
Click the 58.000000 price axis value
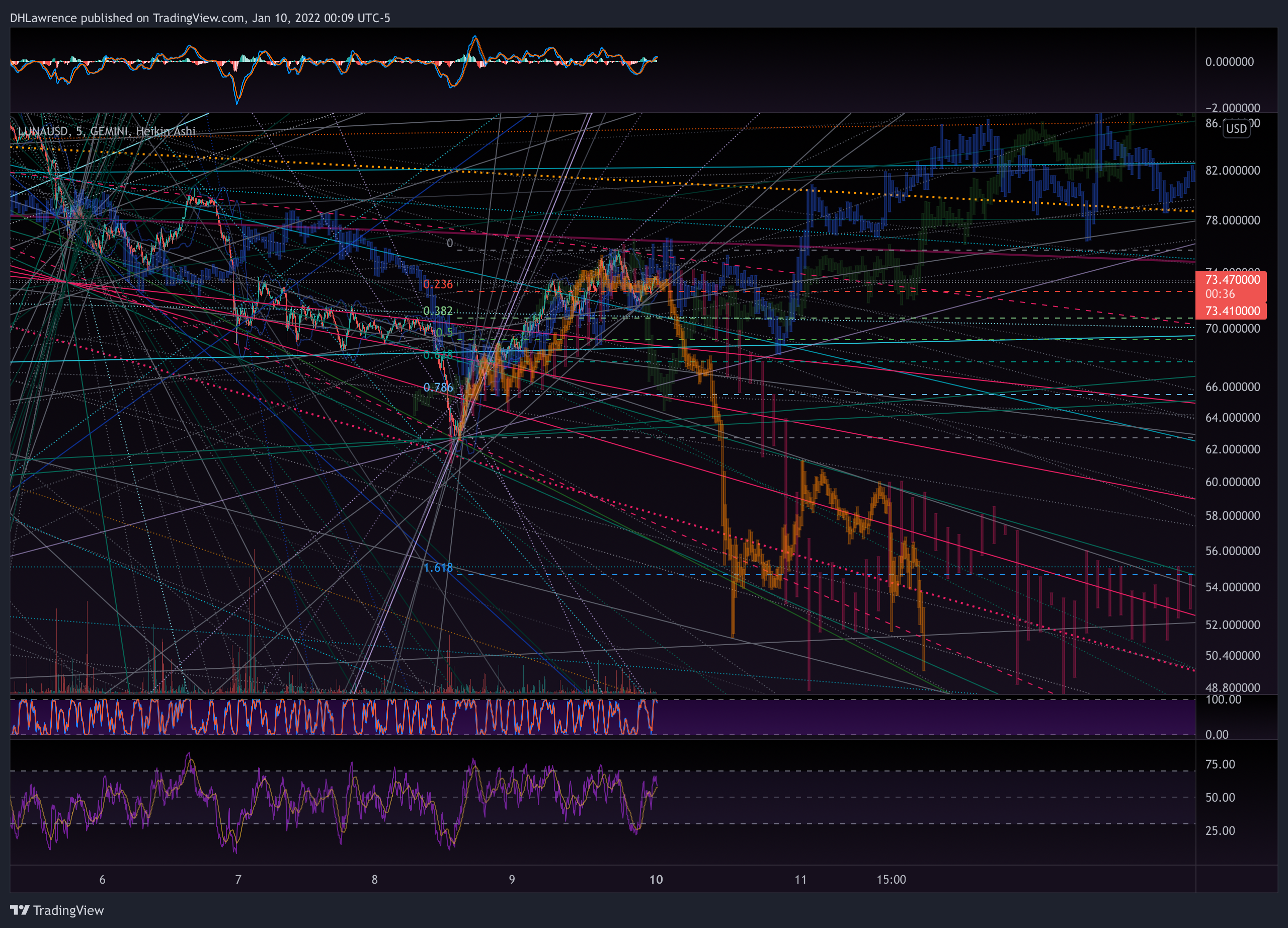point(1232,516)
